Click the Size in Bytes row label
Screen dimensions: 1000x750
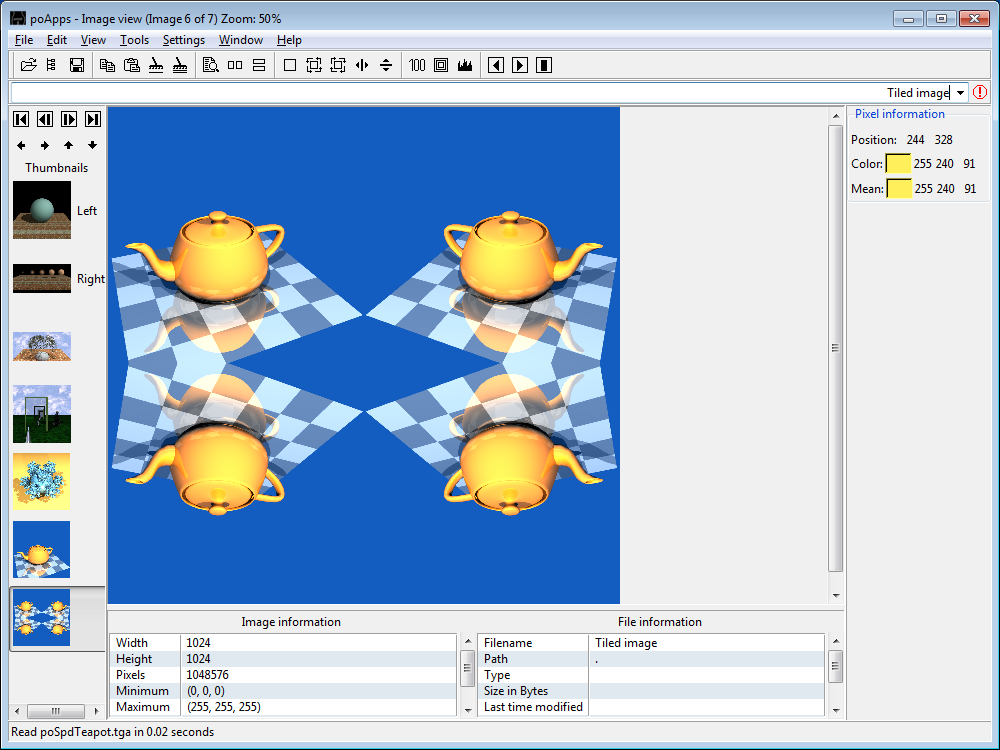pyautogui.click(x=516, y=691)
